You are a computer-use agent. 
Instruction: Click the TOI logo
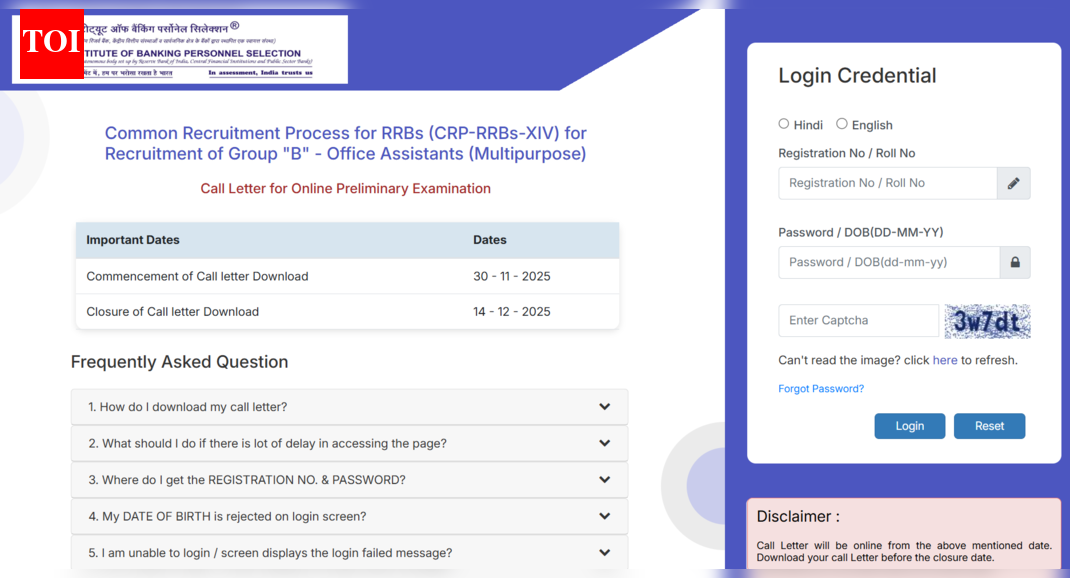coord(50,45)
